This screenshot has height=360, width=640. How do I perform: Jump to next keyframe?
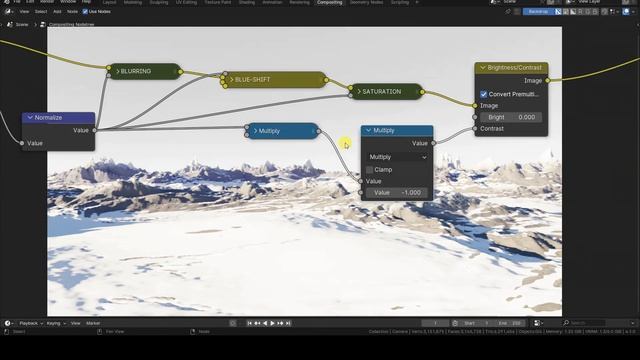(280, 323)
